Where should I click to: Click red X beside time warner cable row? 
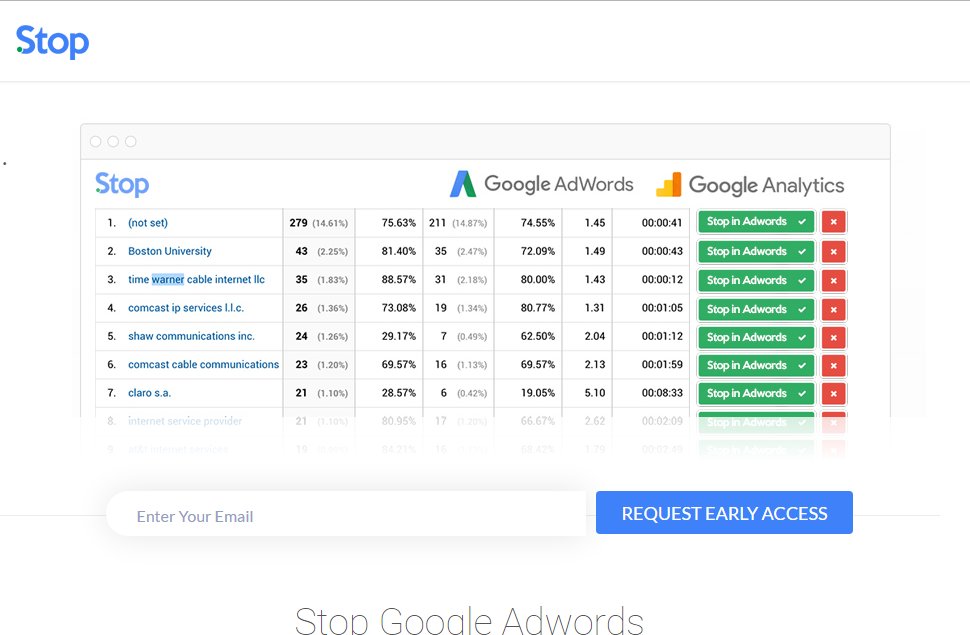tap(833, 280)
